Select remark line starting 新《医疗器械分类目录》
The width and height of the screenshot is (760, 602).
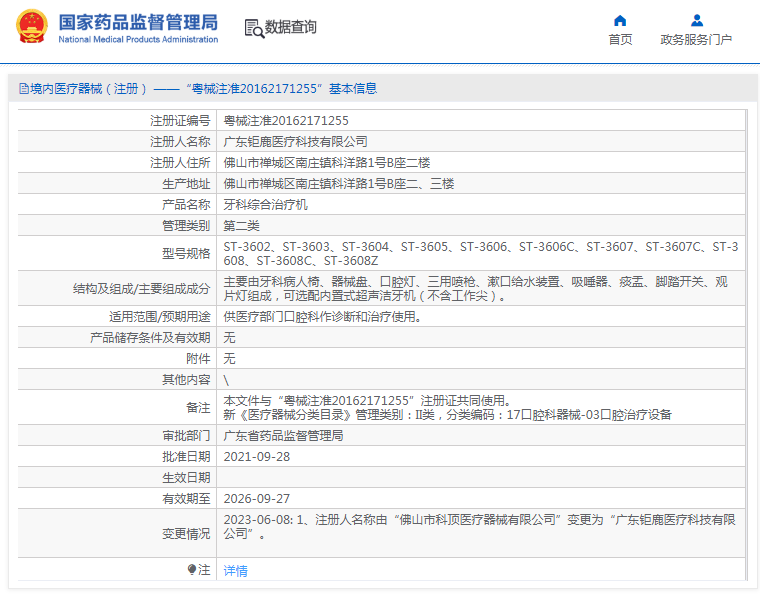(x=447, y=414)
